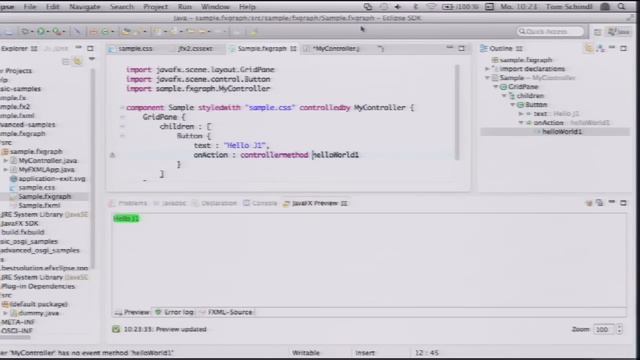This screenshot has width=640, height=360.
Task: Click the Wi-Fi icon in menu bar
Action: [x=431, y=7]
